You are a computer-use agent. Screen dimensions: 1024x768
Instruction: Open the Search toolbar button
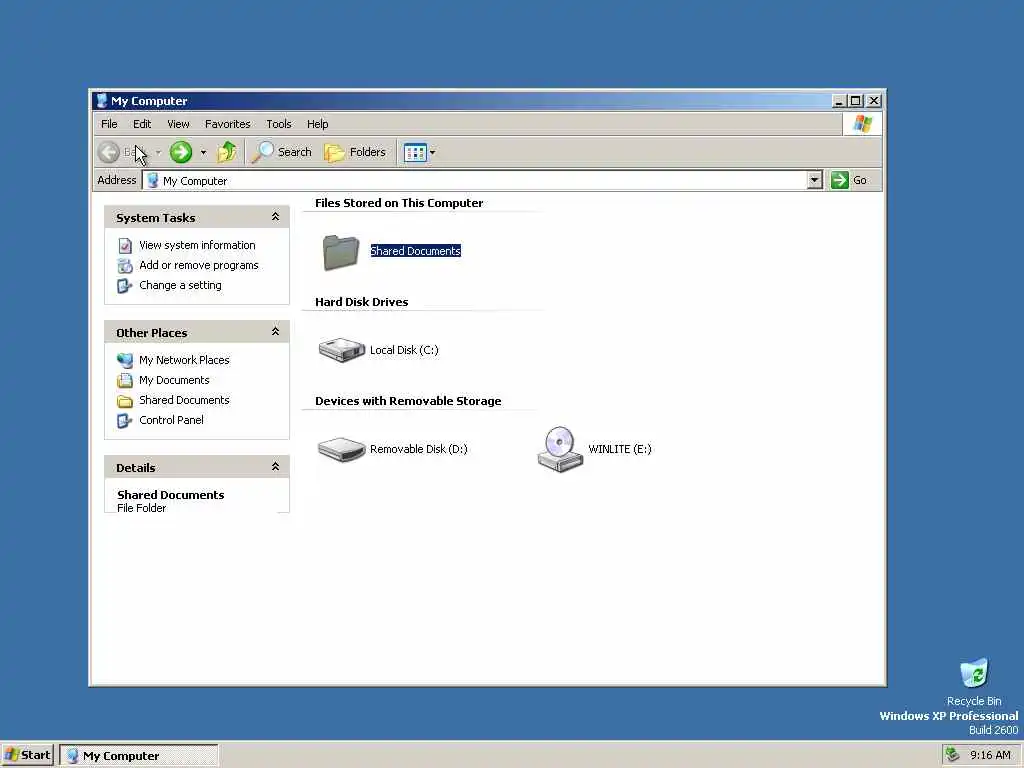[x=282, y=152]
